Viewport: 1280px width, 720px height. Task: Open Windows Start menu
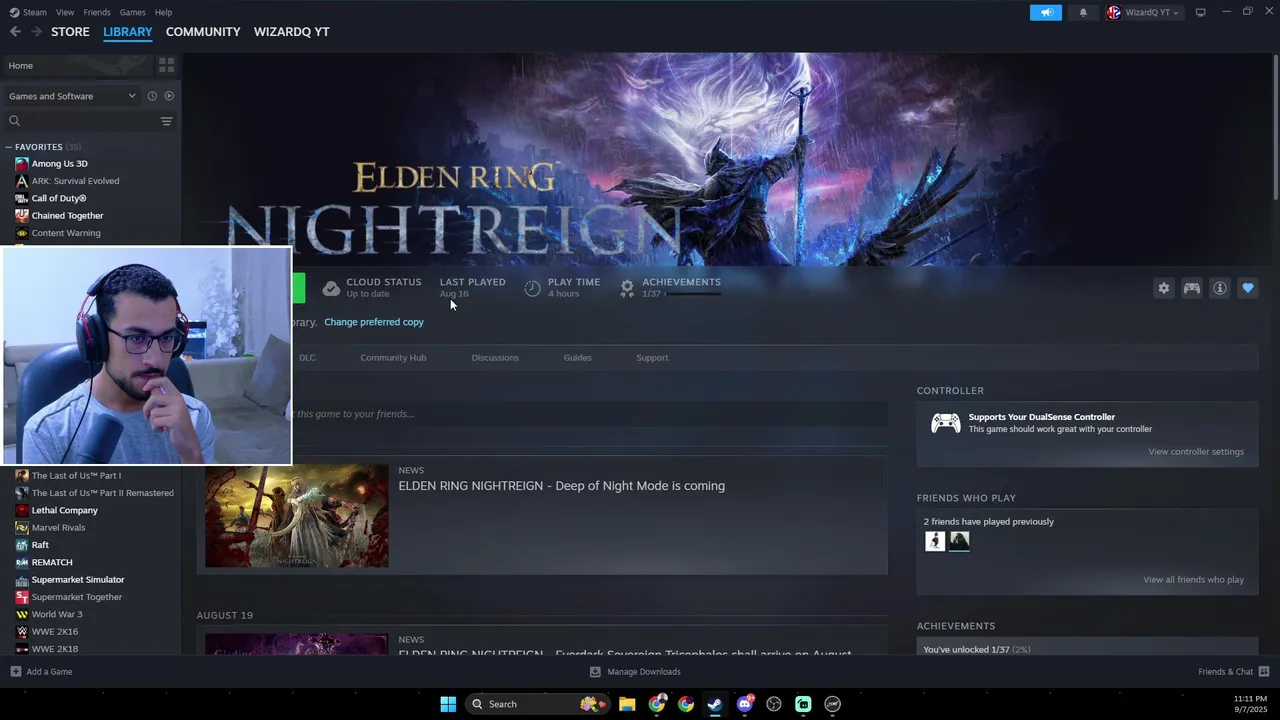448,704
